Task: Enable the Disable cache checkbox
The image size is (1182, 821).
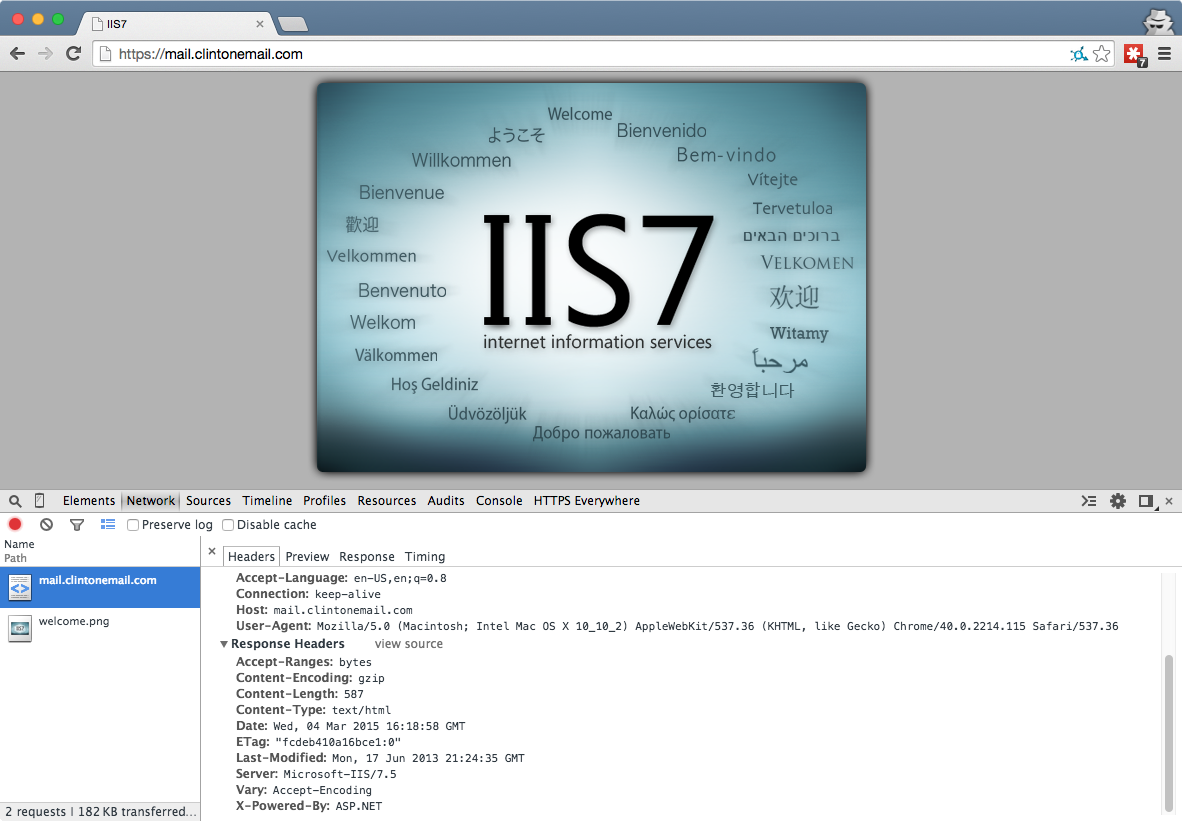Action: point(228,525)
